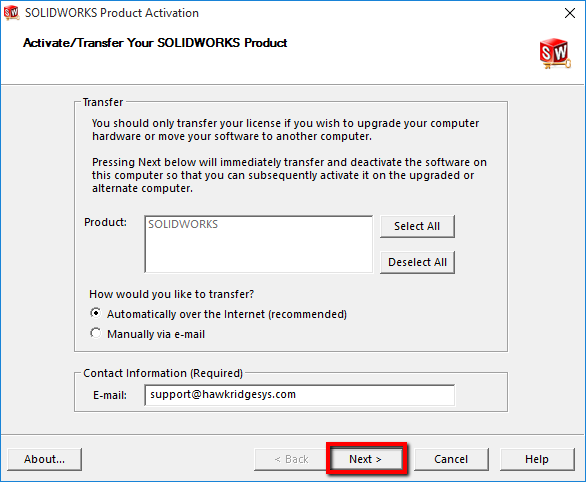This screenshot has height=482, width=586.
Task: Click the Product list box
Action: click(258, 244)
